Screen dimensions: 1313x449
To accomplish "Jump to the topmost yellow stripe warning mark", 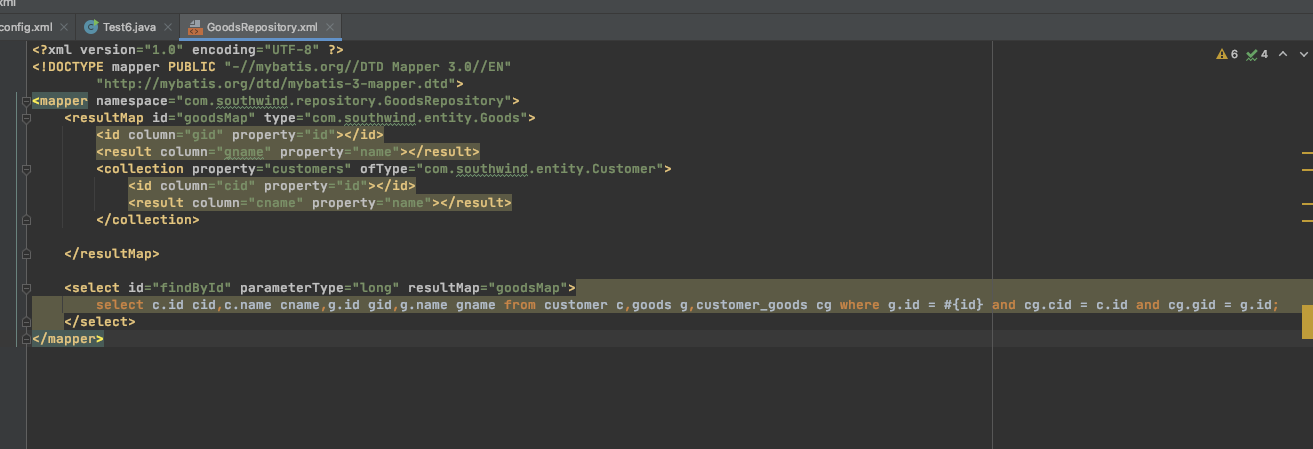I will point(1307,153).
